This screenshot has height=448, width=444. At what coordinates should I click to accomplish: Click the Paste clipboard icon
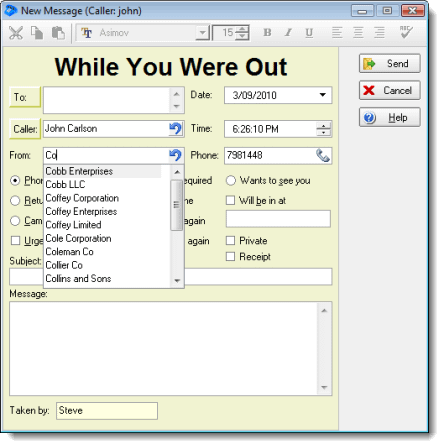point(58,33)
